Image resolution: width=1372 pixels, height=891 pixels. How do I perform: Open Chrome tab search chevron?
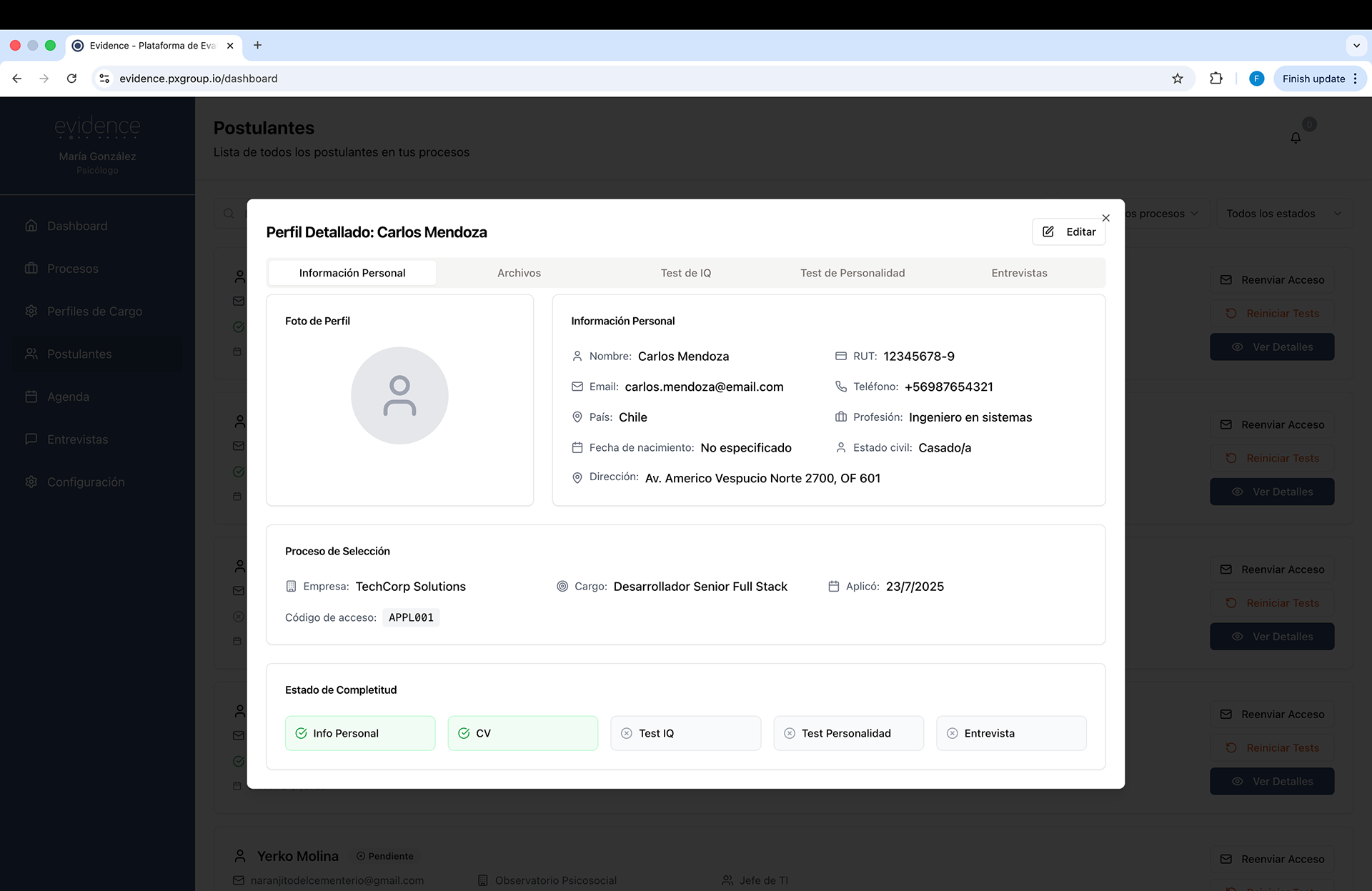(1356, 46)
